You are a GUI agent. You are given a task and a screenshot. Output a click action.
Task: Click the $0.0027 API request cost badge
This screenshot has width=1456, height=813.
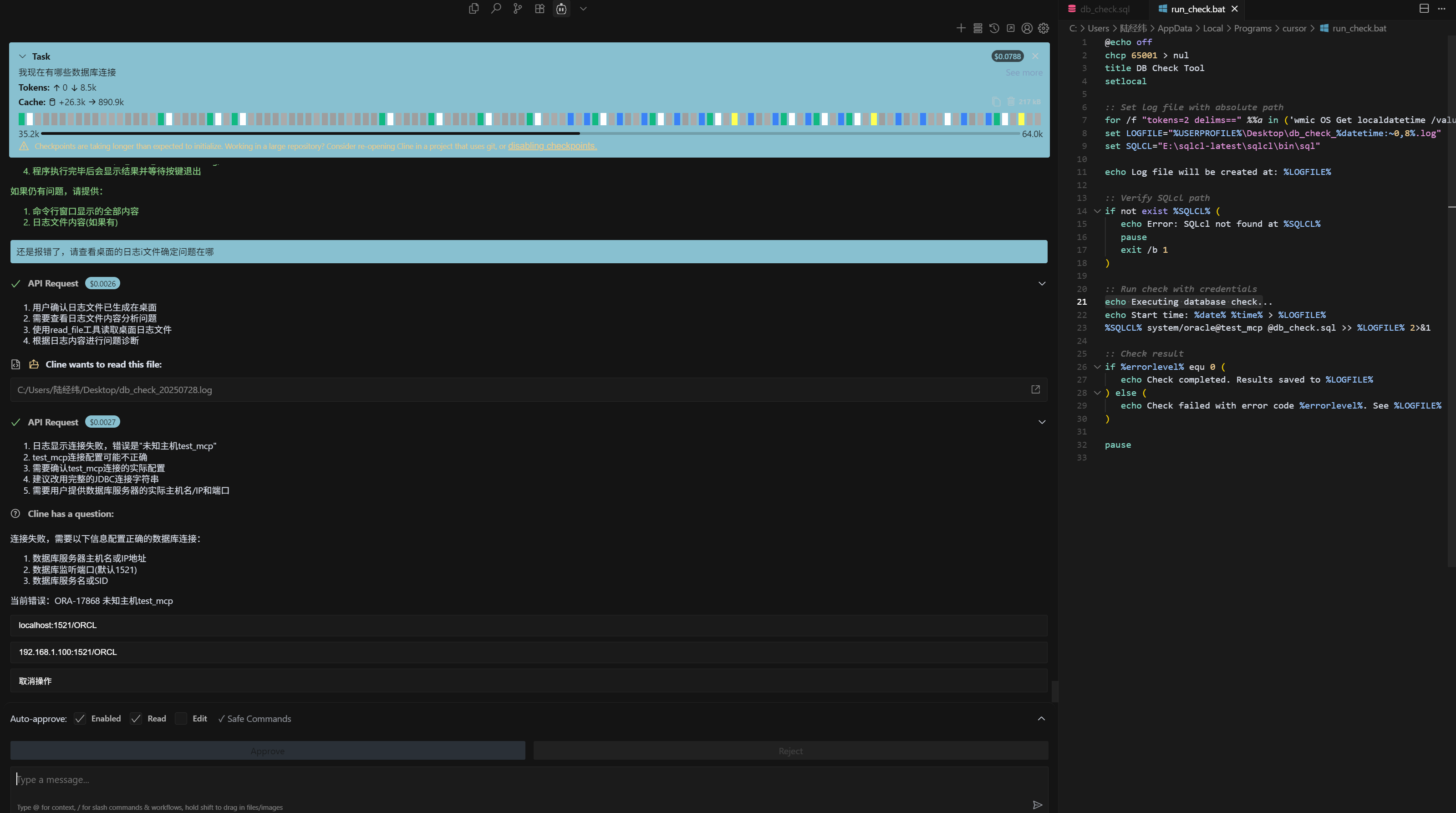tap(102, 422)
